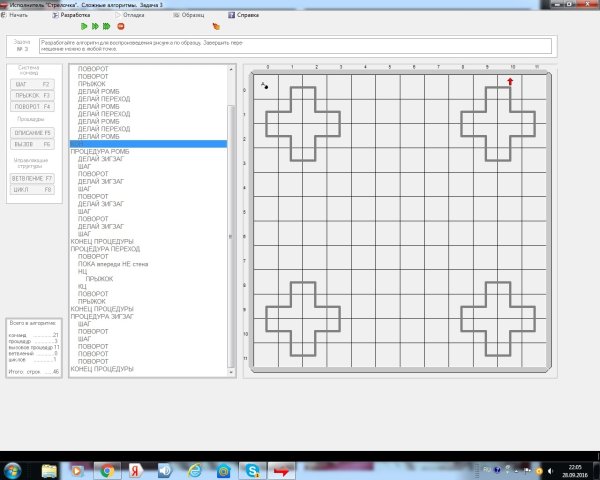This screenshot has width=600, height=480.
Task: Click the double green arrow run button
Action: (x=95, y=27)
